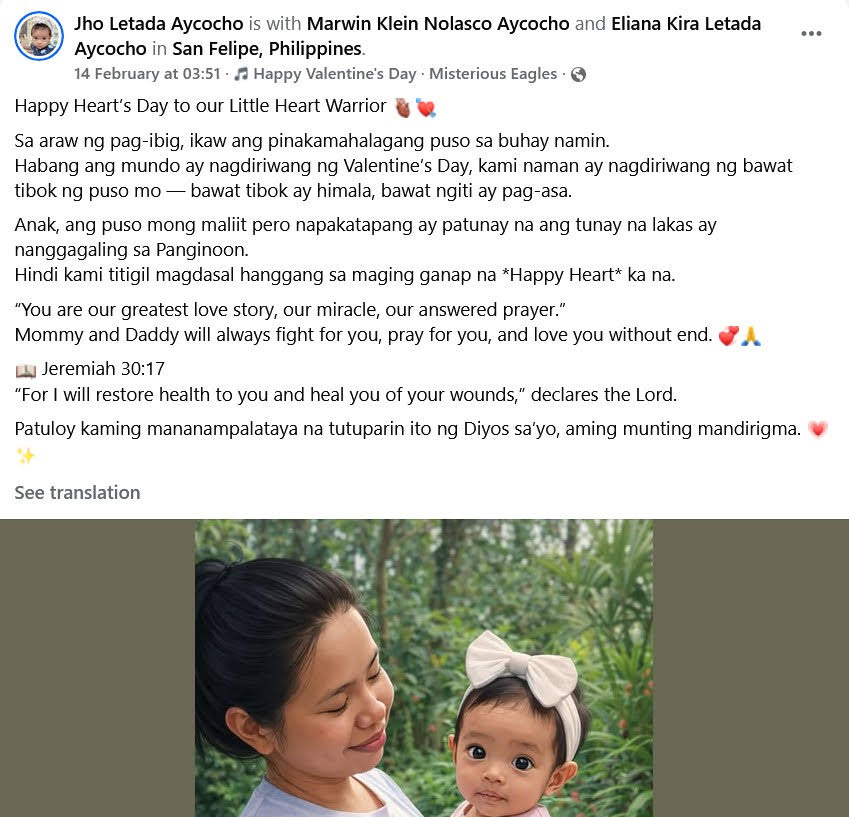Screen dimensions: 849x817
Task: Click the poster's round profile avatar
Action: click(38, 36)
